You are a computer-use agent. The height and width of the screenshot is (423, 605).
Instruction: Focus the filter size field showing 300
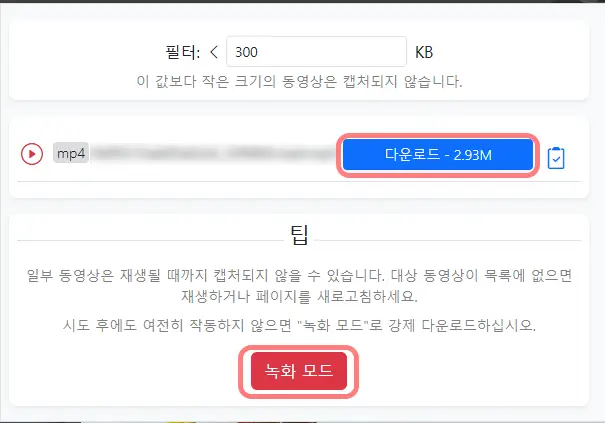[x=316, y=52]
